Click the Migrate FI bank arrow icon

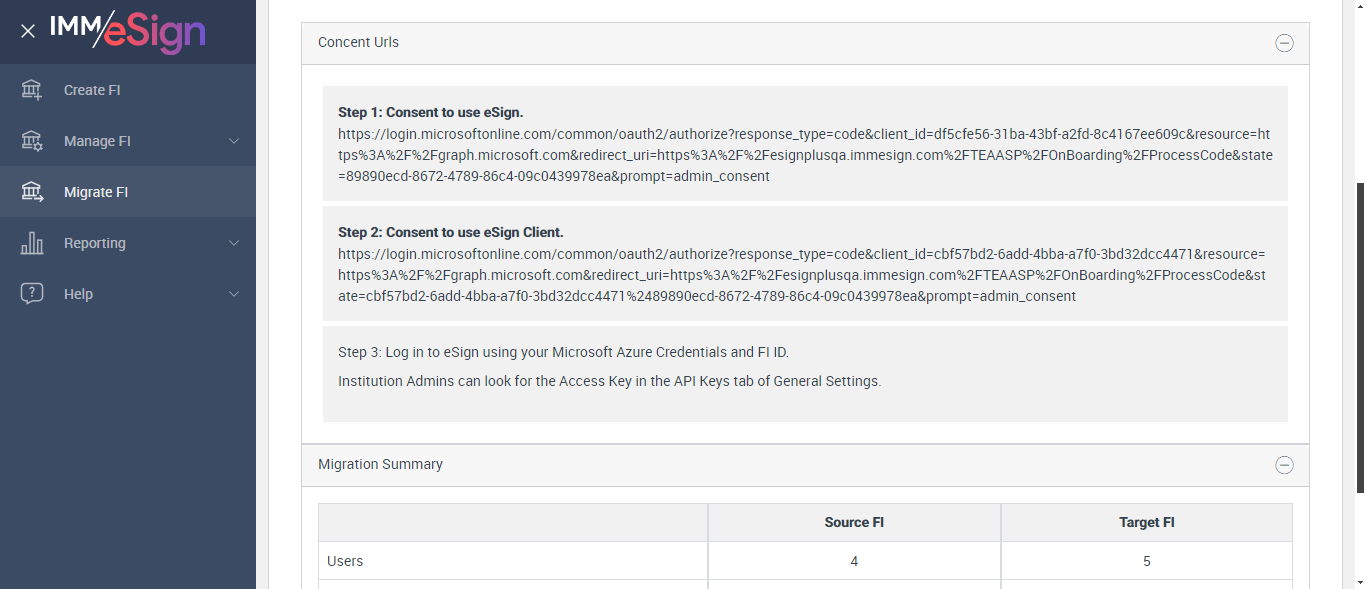pos(32,192)
